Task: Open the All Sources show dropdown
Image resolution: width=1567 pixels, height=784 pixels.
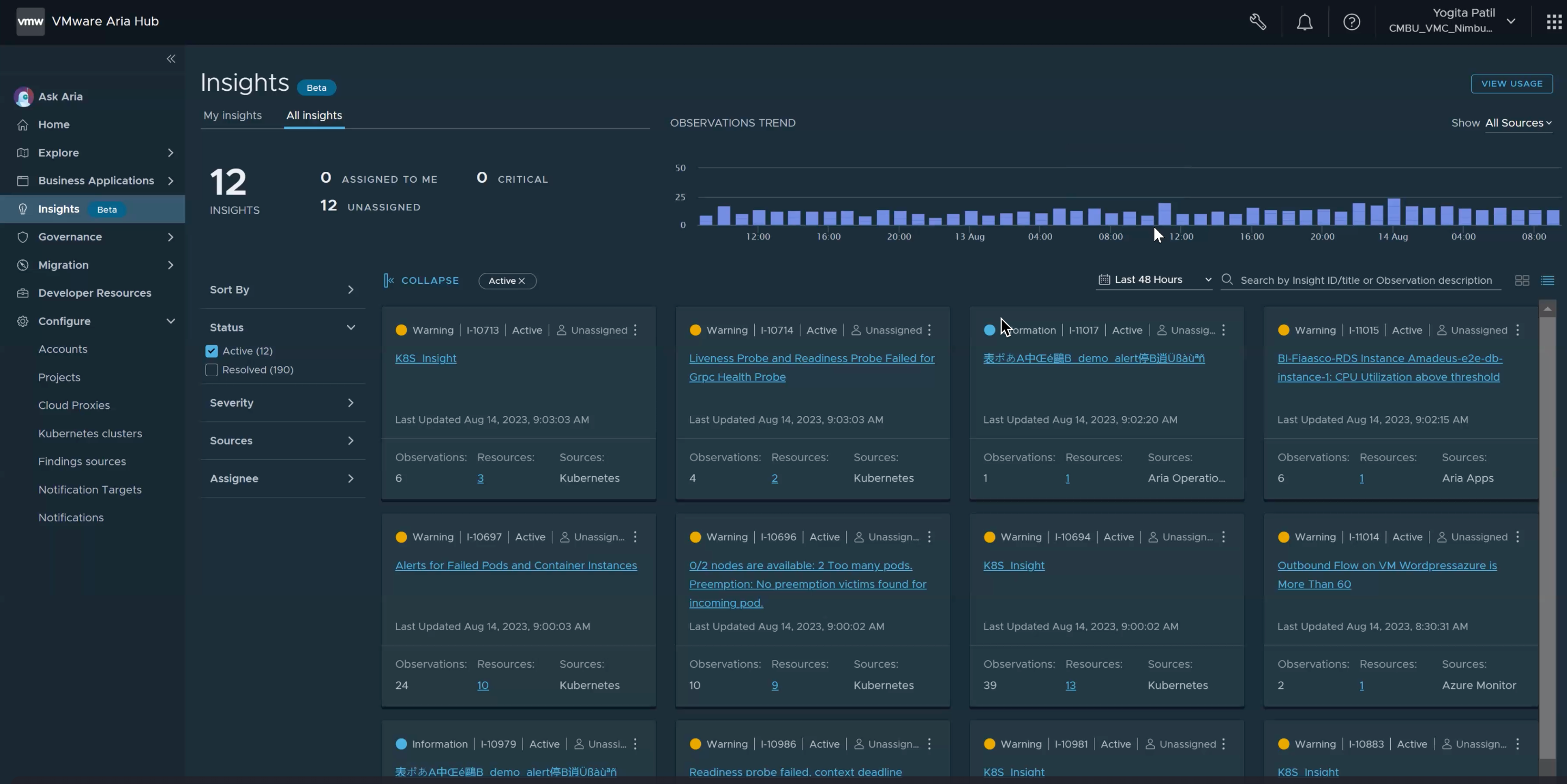Action: pyautogui.click(x=1518, y=123)
